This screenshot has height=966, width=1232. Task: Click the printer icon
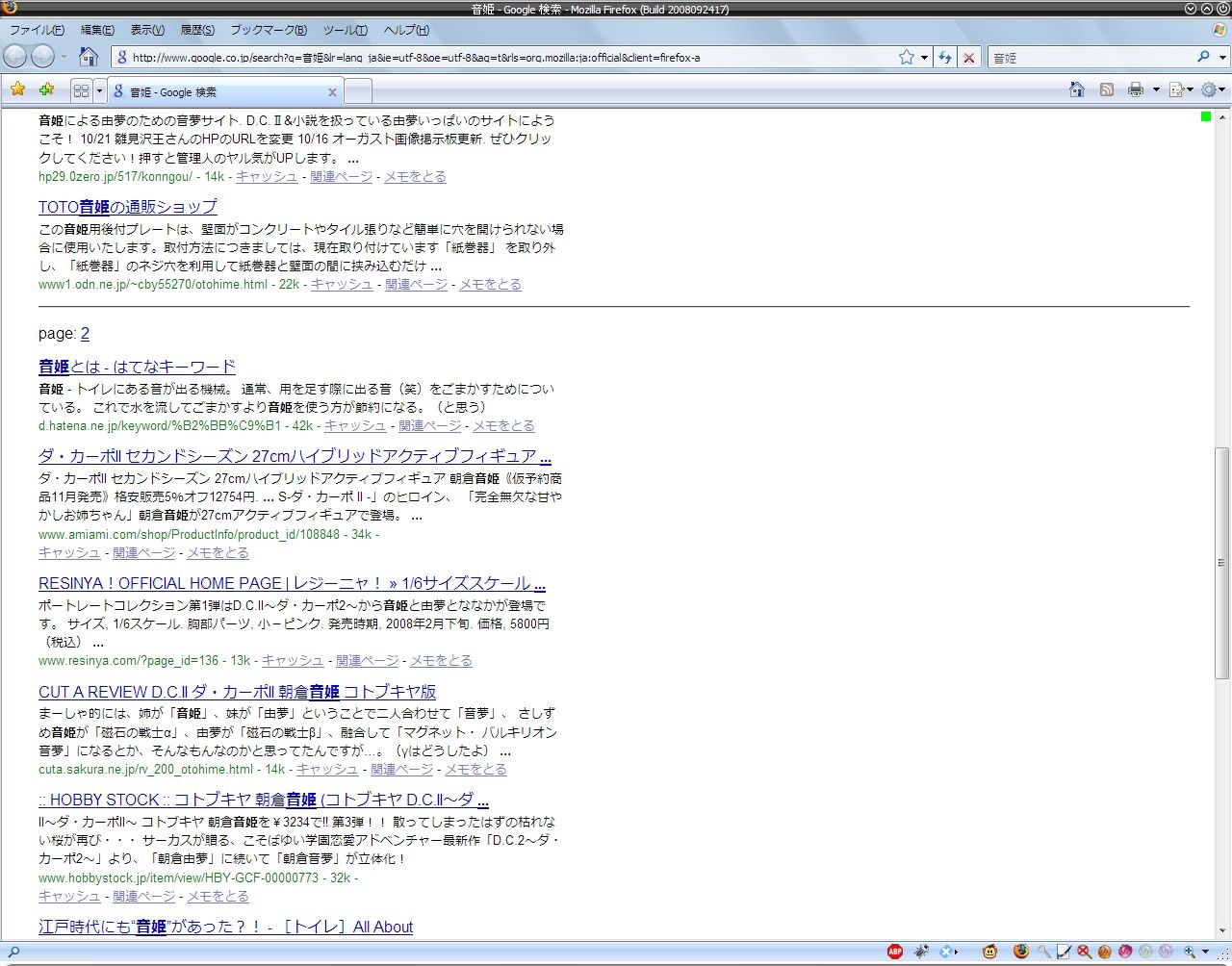coord(1136,89)
